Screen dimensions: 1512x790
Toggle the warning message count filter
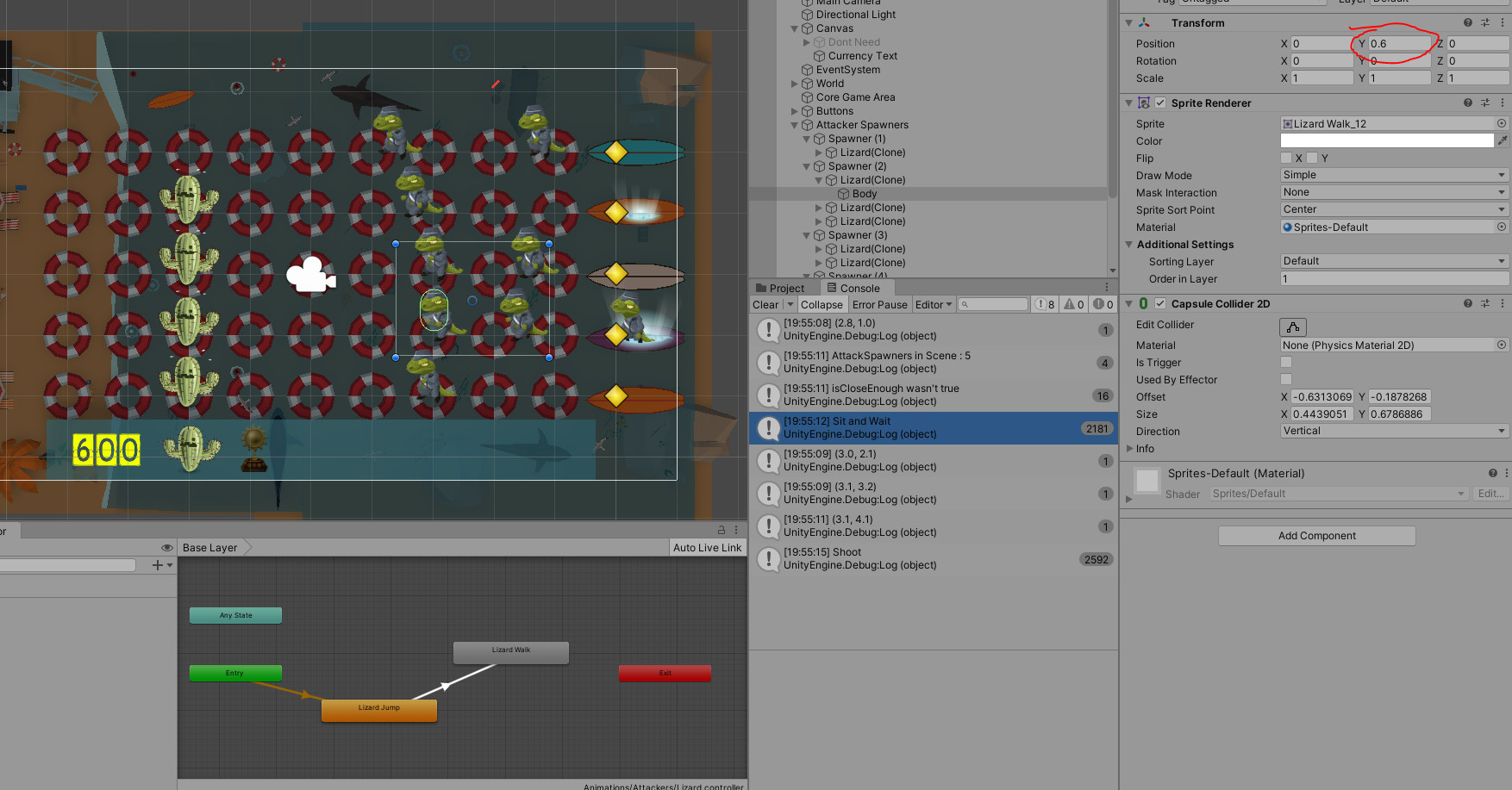[1073, 304]
